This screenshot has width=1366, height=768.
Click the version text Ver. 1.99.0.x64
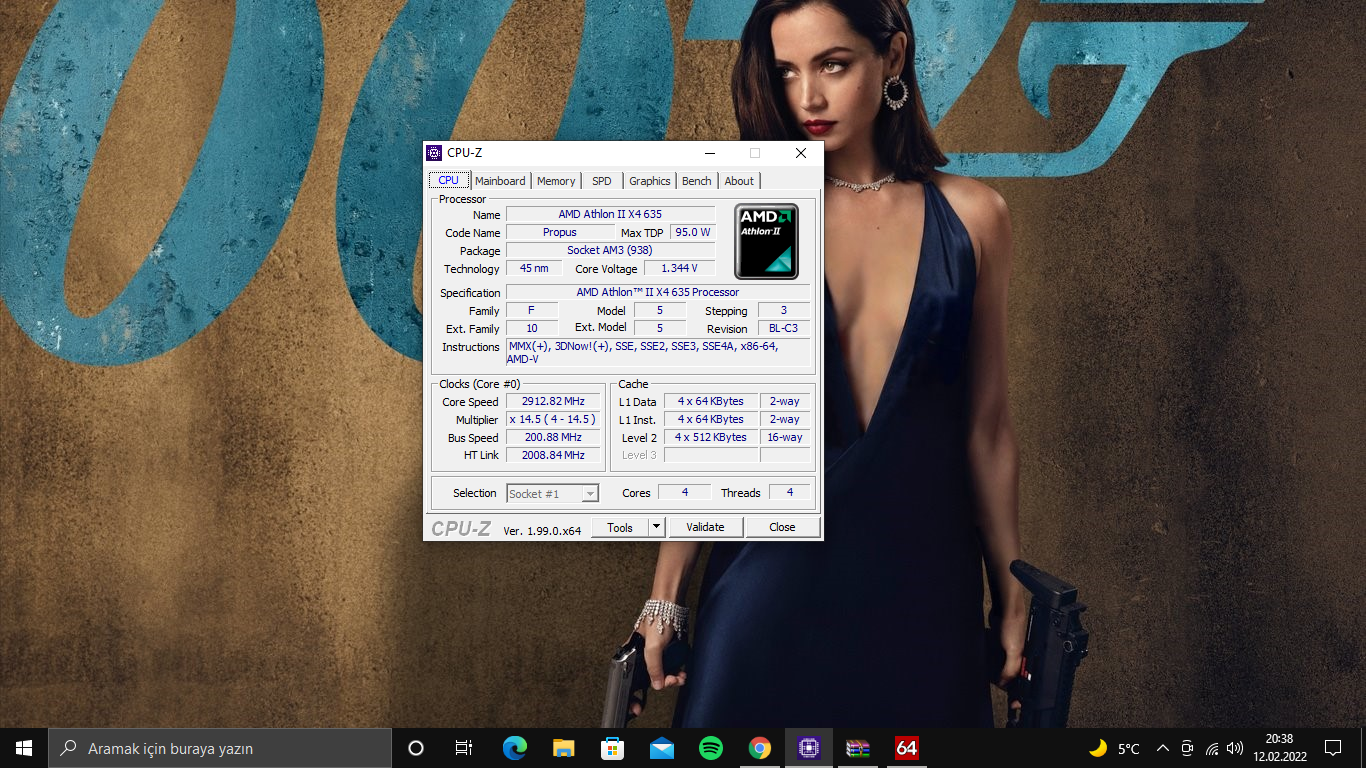542,530
